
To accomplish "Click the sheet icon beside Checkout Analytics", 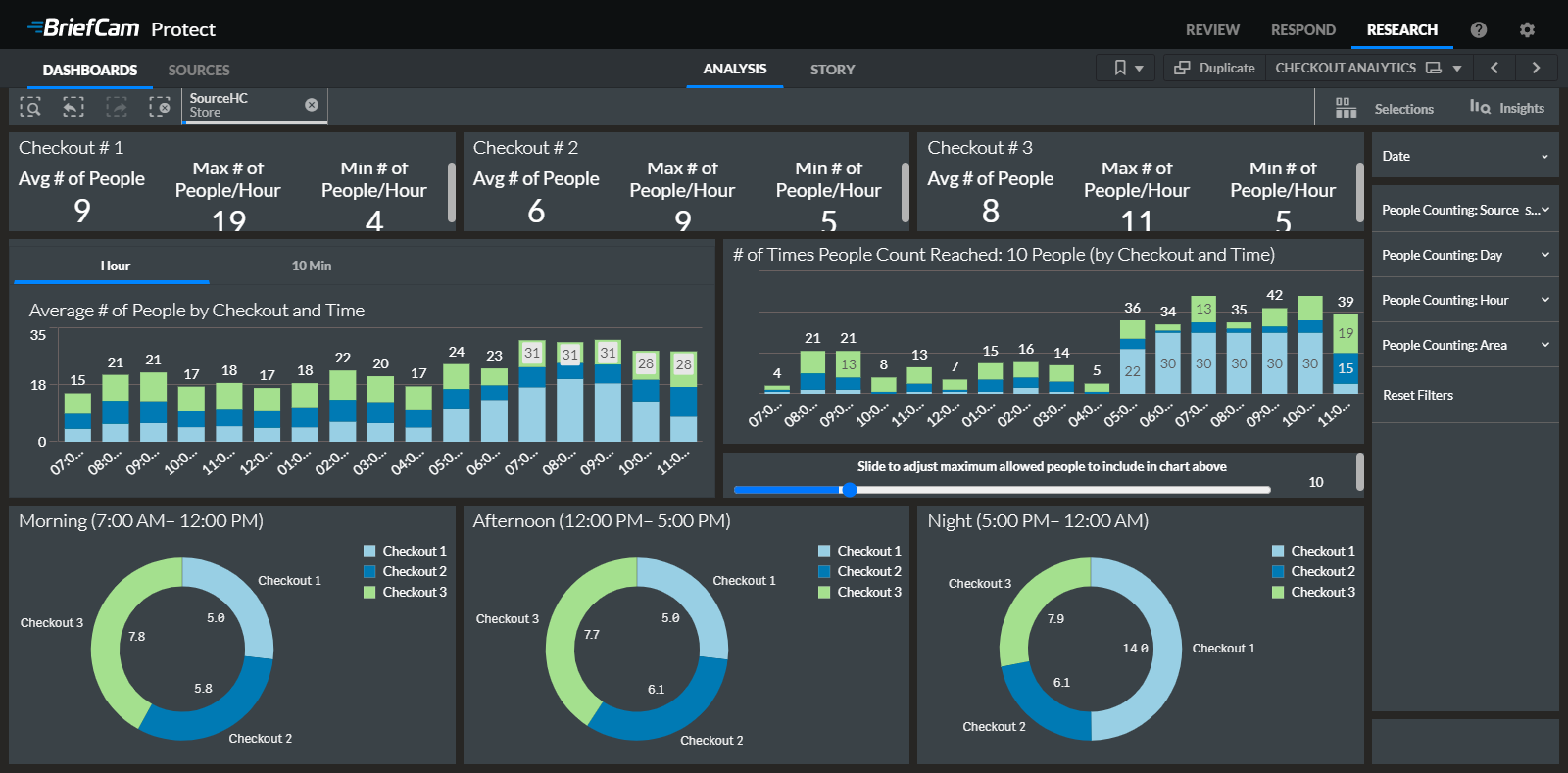I will click(1434, 68).
